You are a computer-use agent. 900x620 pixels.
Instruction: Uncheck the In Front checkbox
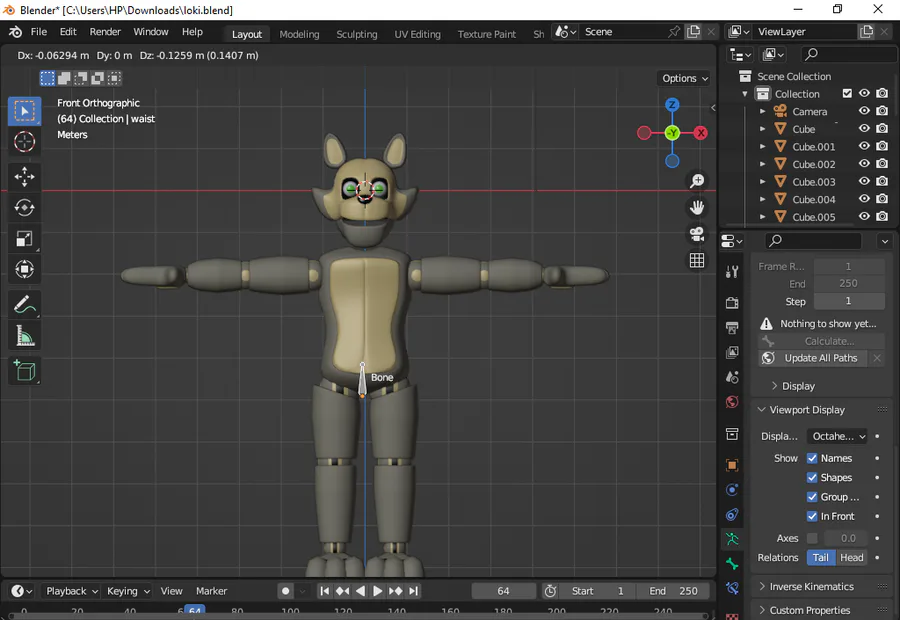tap(812, 517)
